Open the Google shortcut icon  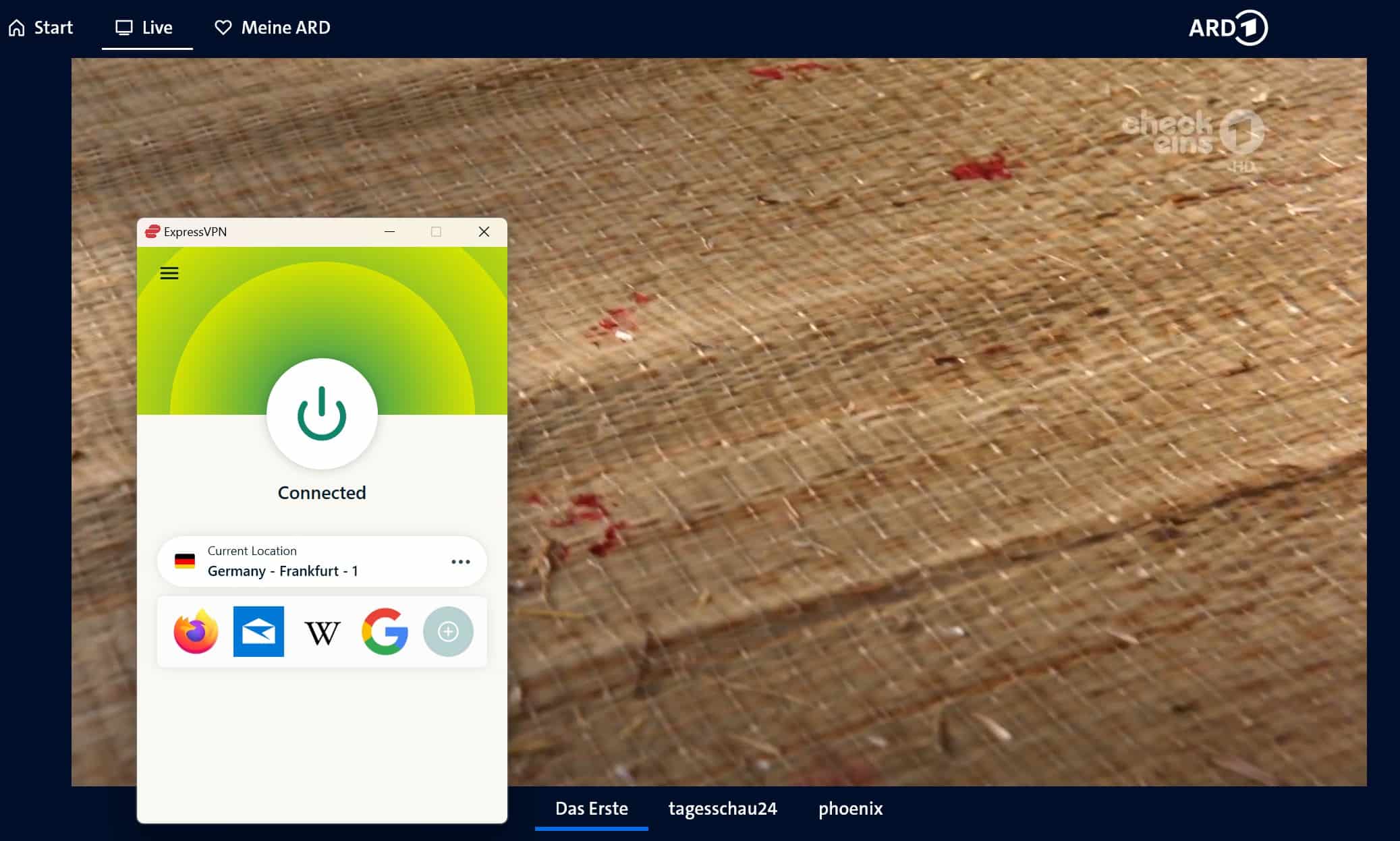click(x=385, y=632)
